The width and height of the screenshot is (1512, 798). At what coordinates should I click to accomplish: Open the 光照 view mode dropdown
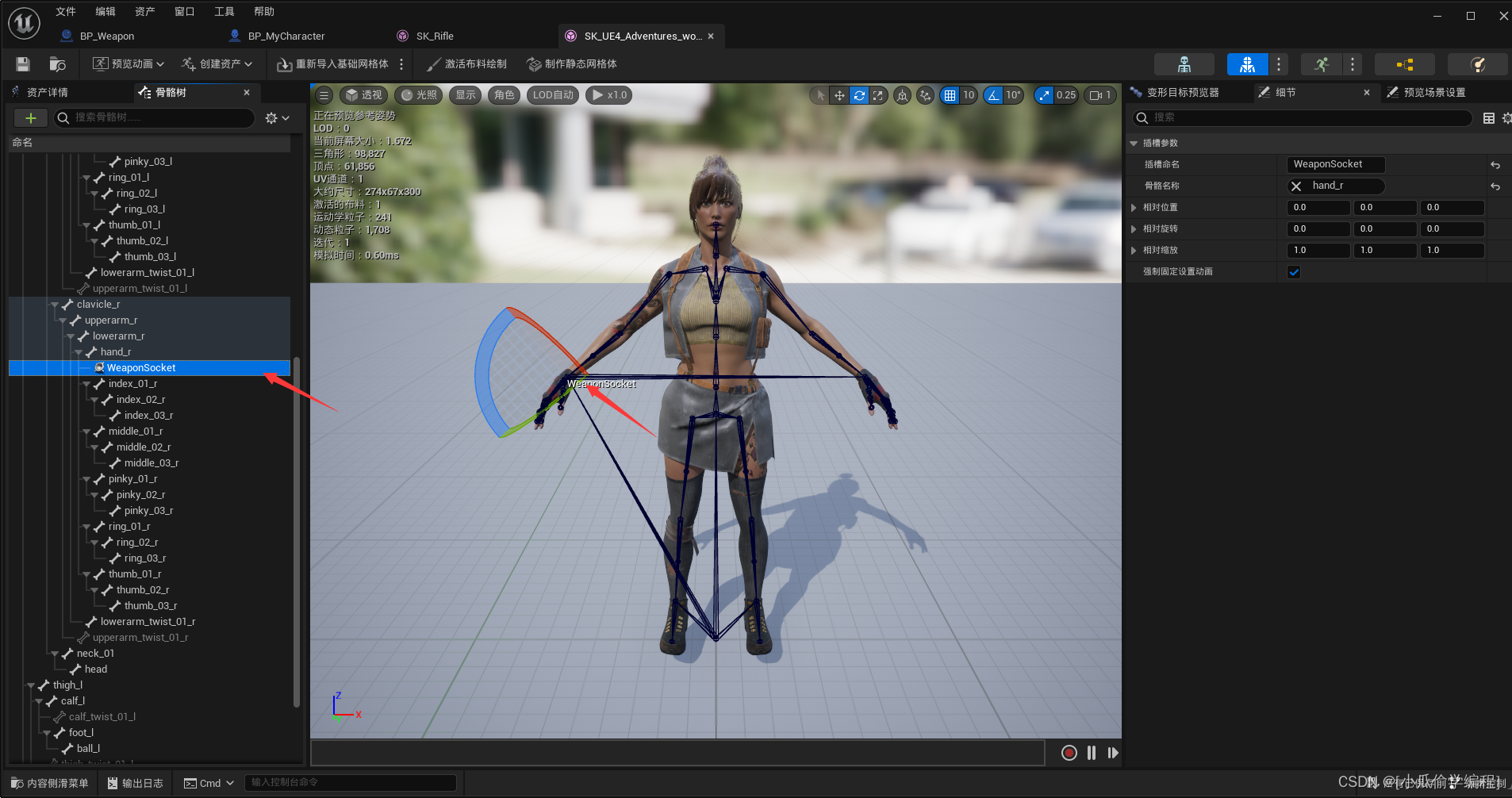pyautogui.click(x=419, y=95)
